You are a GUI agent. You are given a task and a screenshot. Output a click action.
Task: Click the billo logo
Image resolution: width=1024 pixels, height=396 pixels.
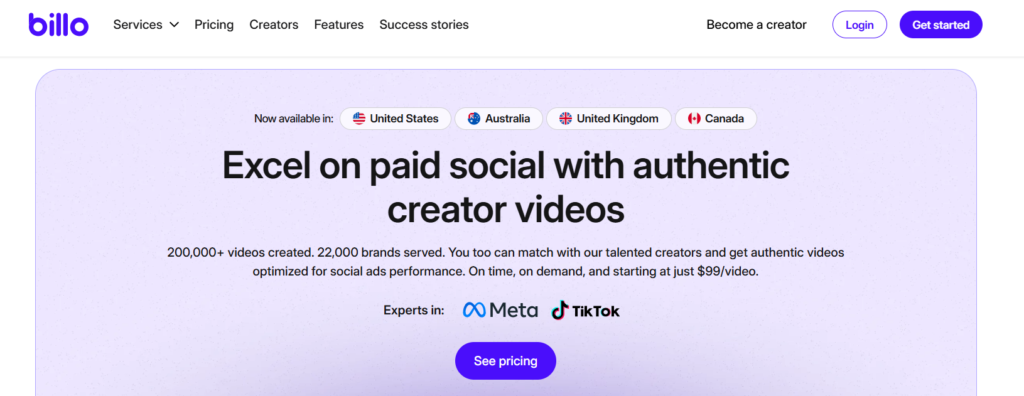coord(58,24)
